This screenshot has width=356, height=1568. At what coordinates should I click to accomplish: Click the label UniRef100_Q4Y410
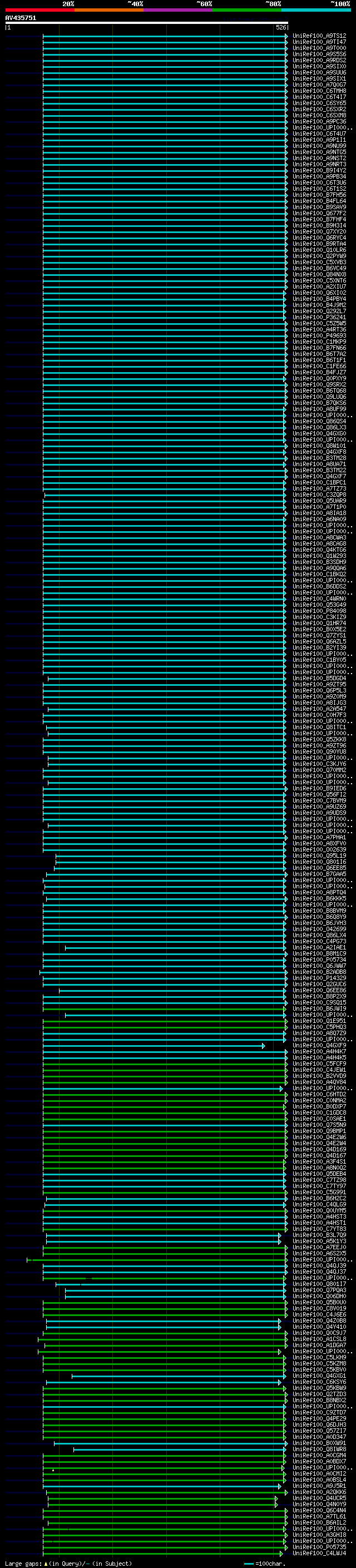pos(319,1327)
